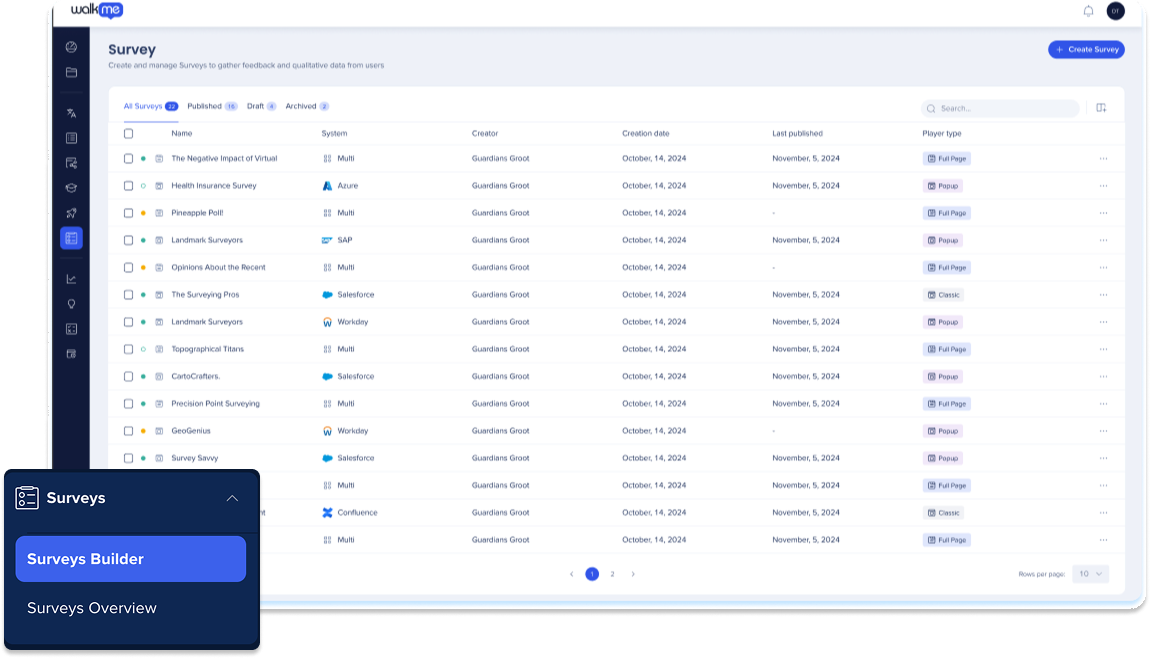The width and height of the screenshot is (1150, 658).
Task: Click the Confluence system icon
Action: 327,513
